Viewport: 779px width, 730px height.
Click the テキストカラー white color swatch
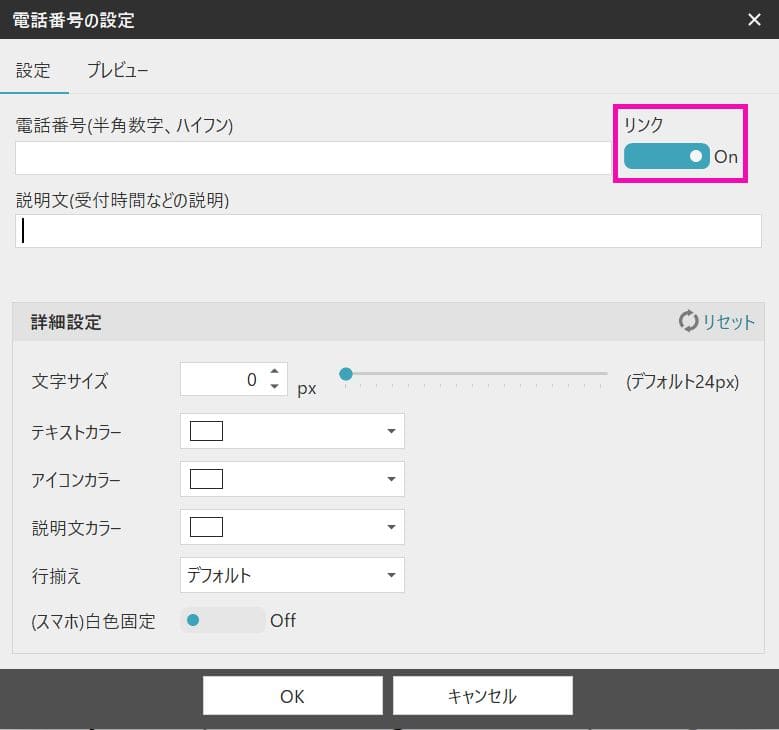coord(206,432)
